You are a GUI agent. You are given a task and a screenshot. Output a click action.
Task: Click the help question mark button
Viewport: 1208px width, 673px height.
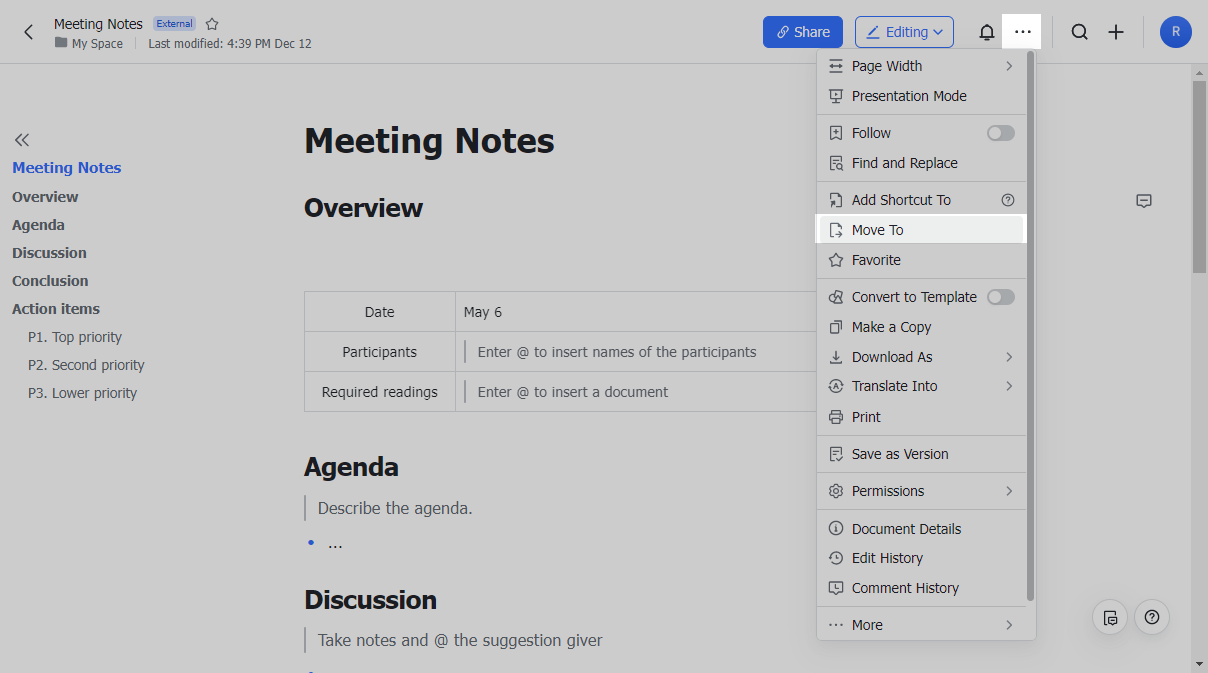coord(1152,617)
